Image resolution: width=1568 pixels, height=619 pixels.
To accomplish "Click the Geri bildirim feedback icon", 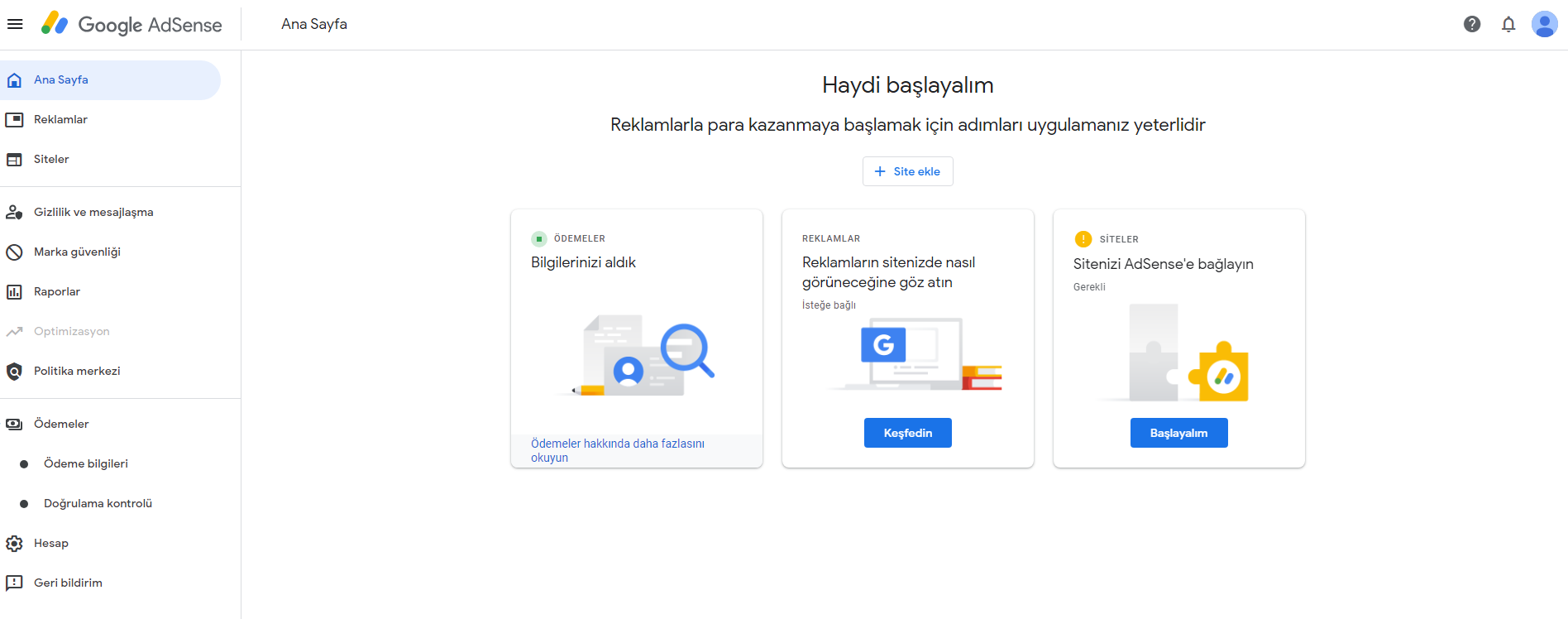I will 14,583.
